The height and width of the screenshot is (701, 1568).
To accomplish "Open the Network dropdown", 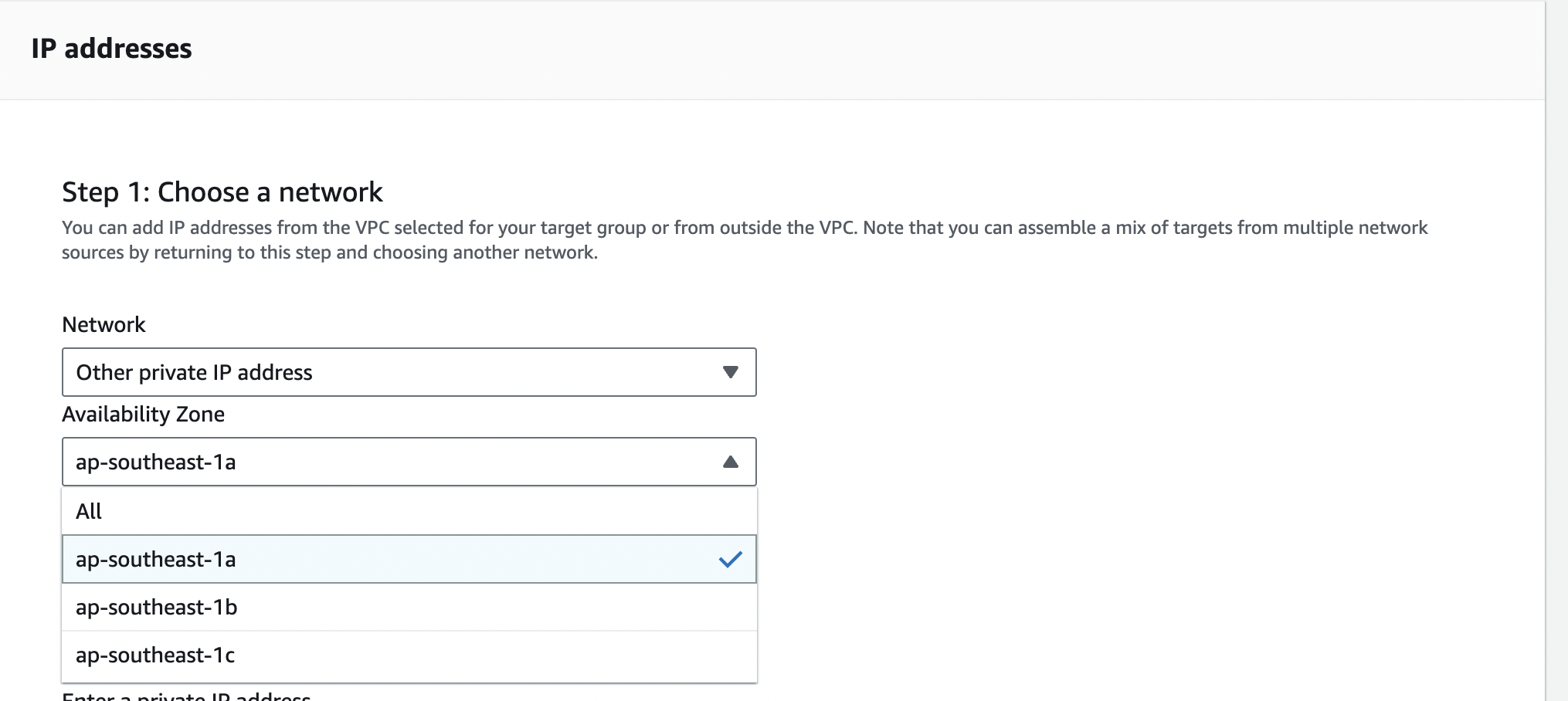I will click(408, 372).
